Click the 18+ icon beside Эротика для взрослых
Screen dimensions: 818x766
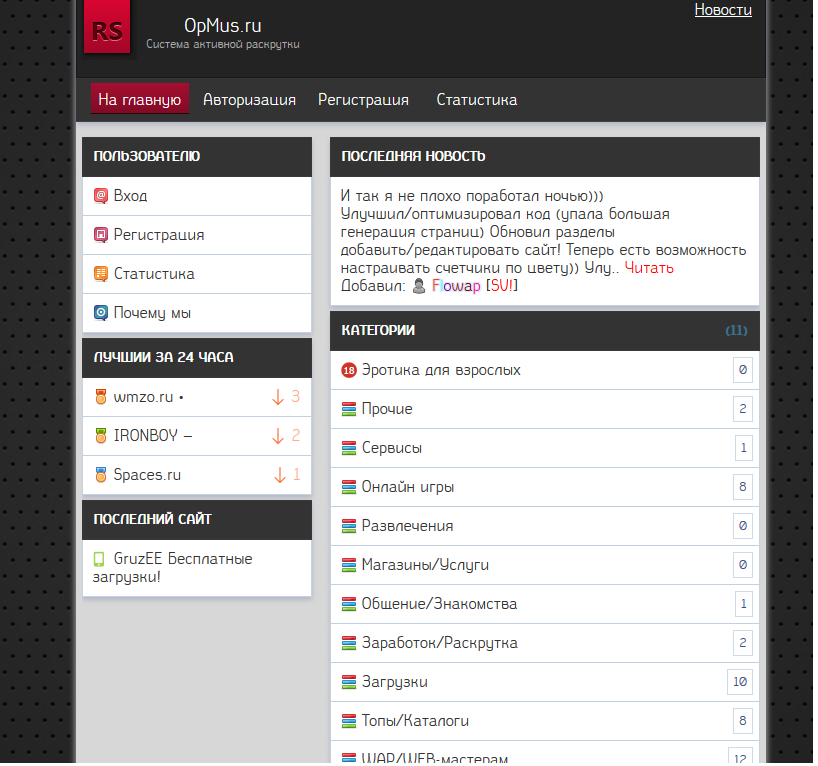pyautogui.click(x=349, y=371)
